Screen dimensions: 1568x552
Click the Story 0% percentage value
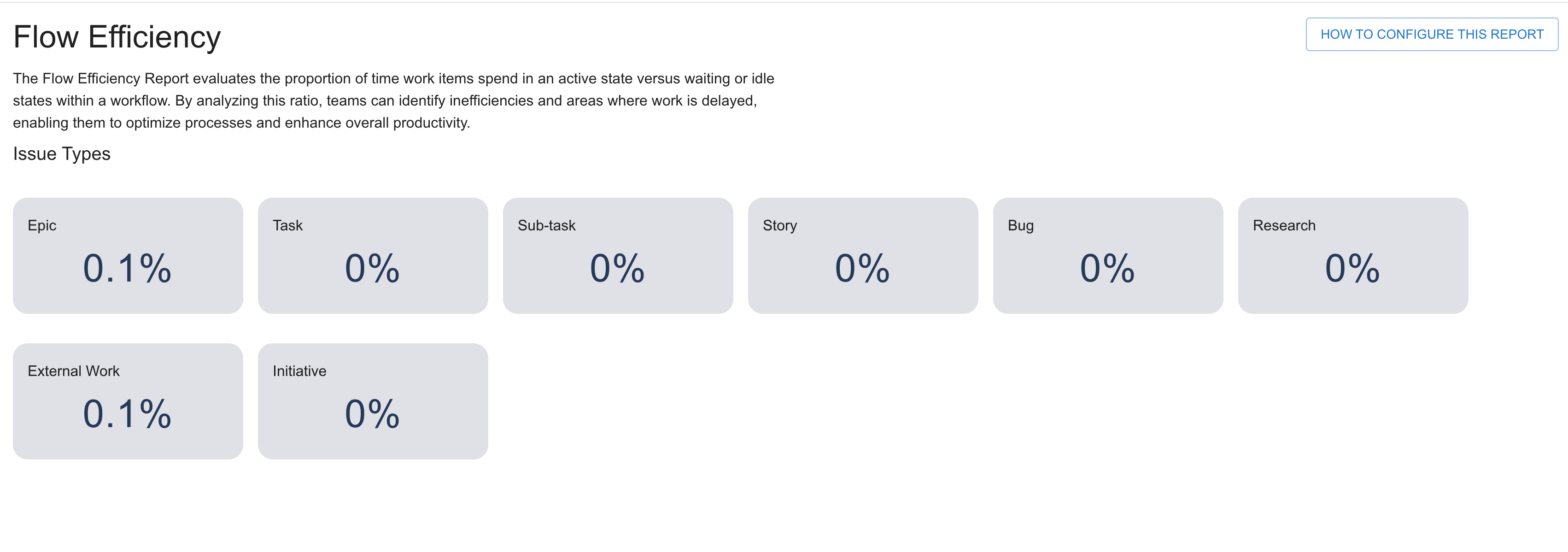coord(862,268)
